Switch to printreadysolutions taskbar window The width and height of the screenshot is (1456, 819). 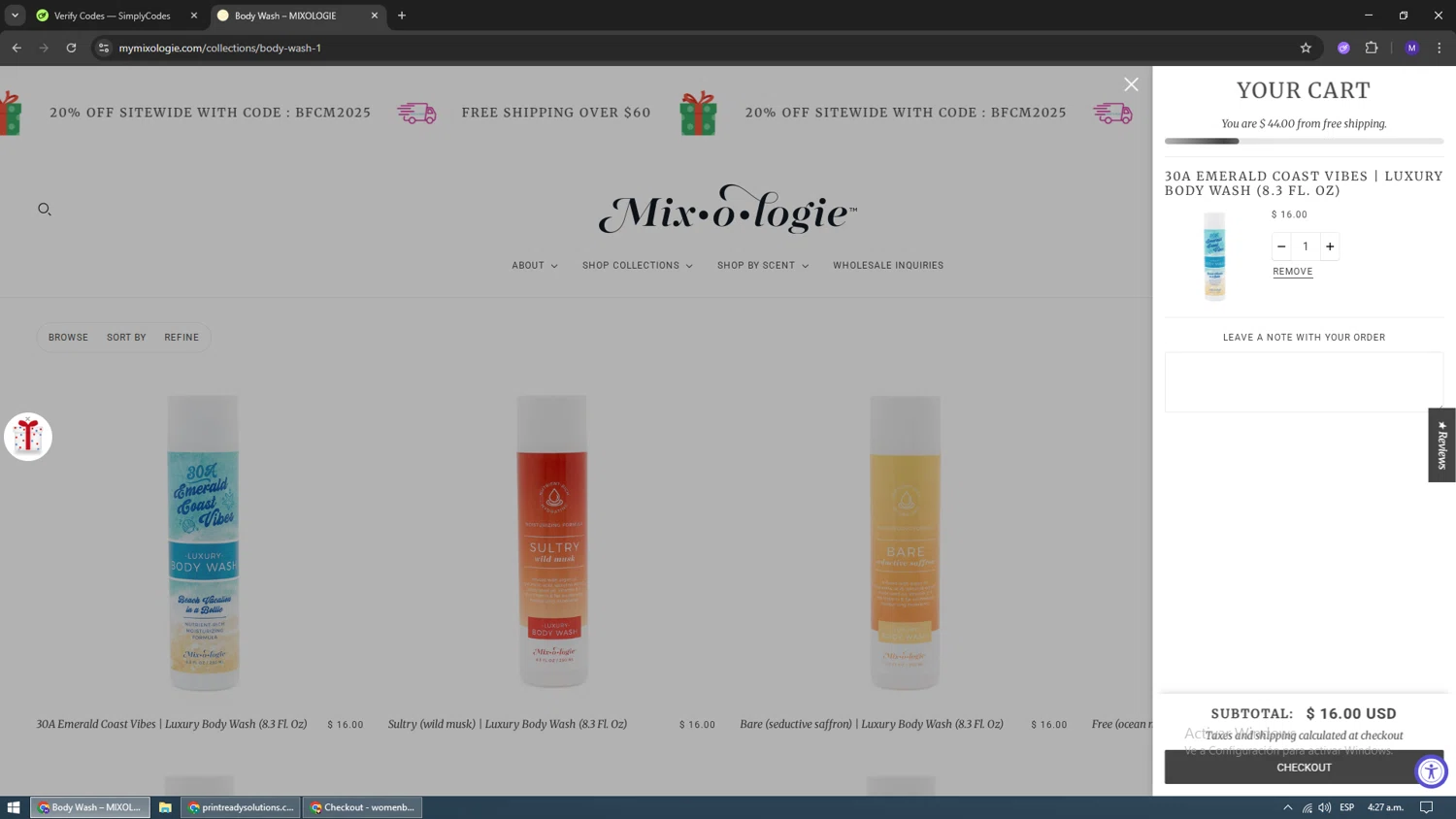point(241,807)
